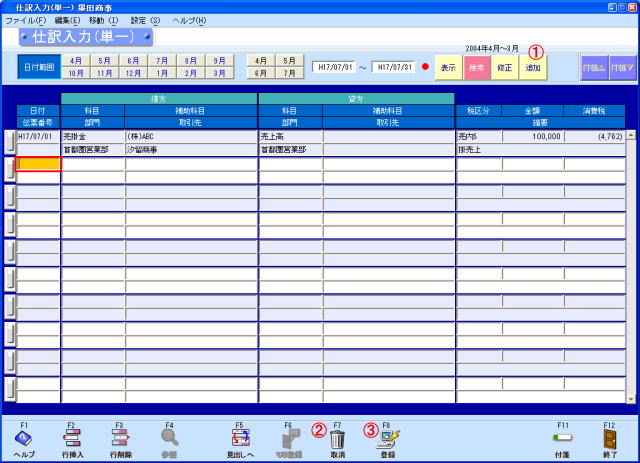Select the 1月 month button
640x463 pixels.
pos(162,73)
